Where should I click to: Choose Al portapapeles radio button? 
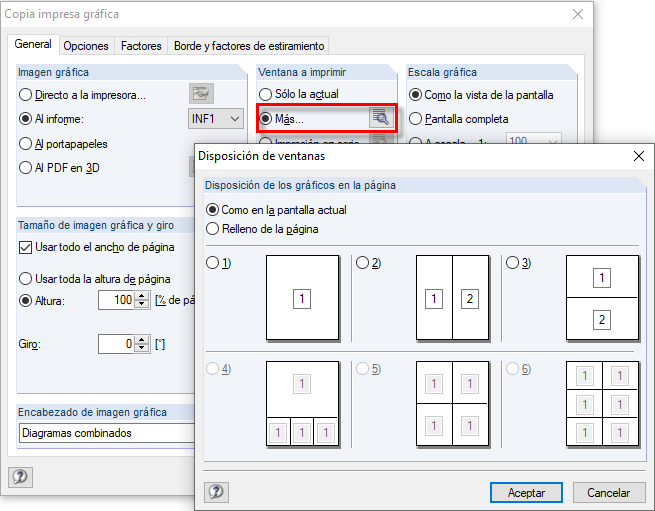(x=26, y=143)
